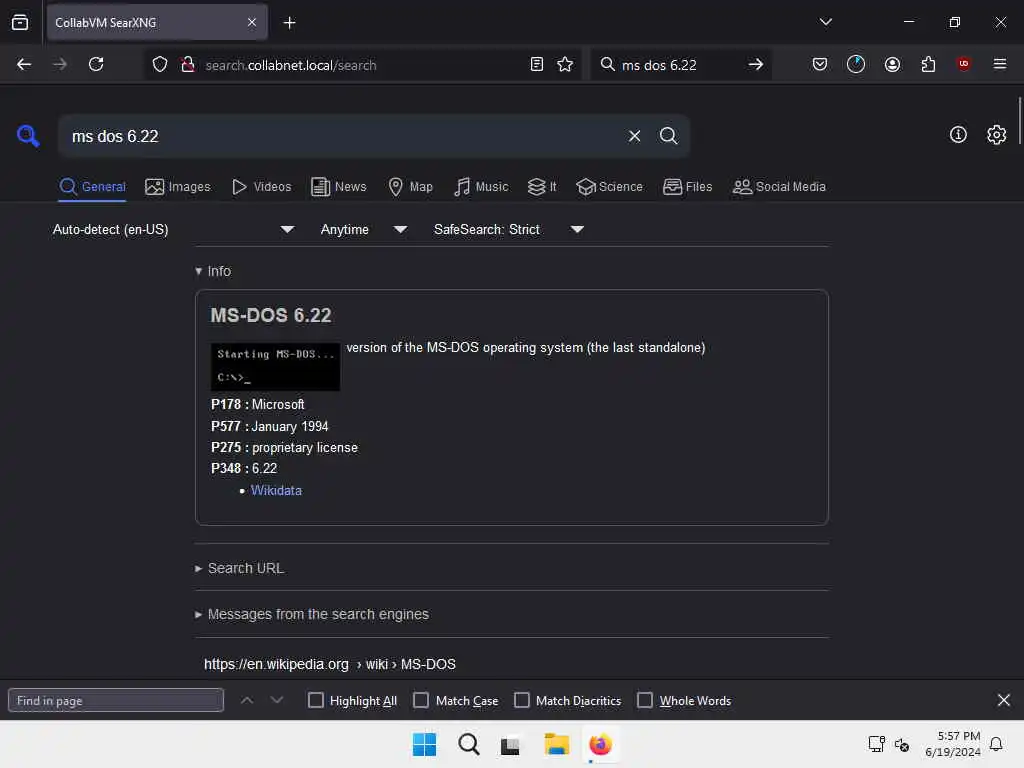Viewport: 1024px width, 768px height.
Task: Open Task View on taskbar
Action: [510, 744]
